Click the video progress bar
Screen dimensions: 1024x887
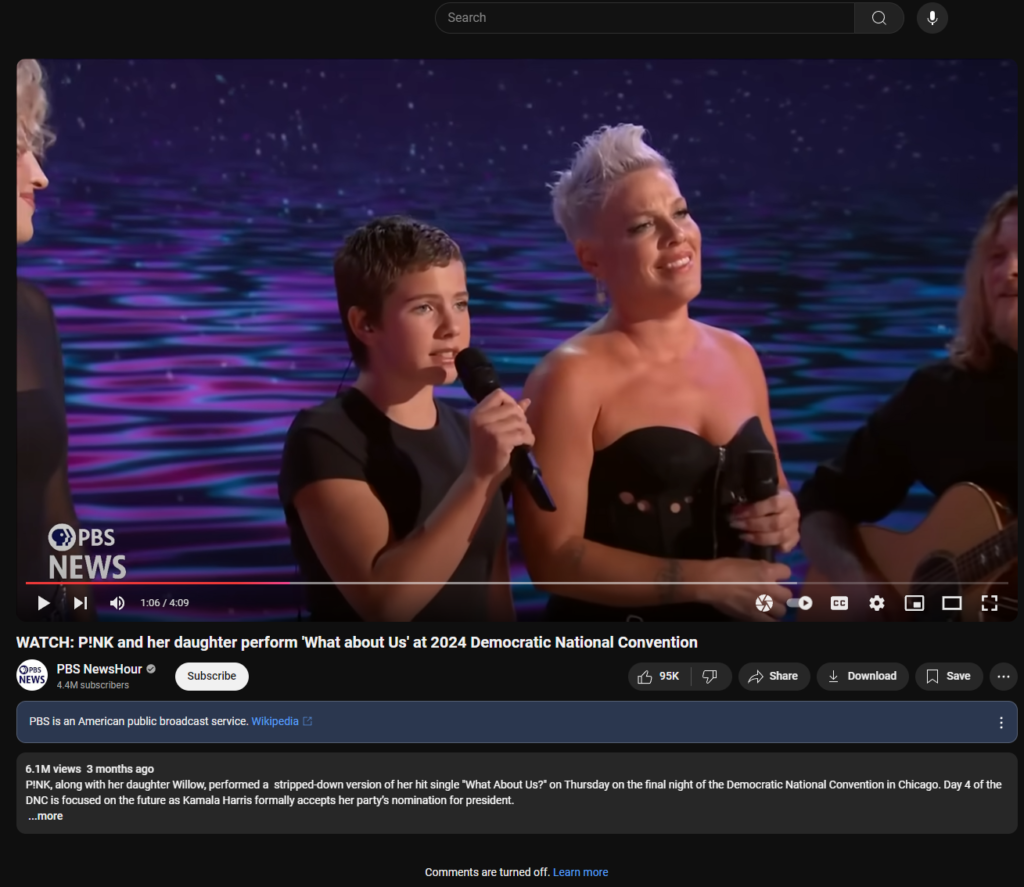(517, 582)
